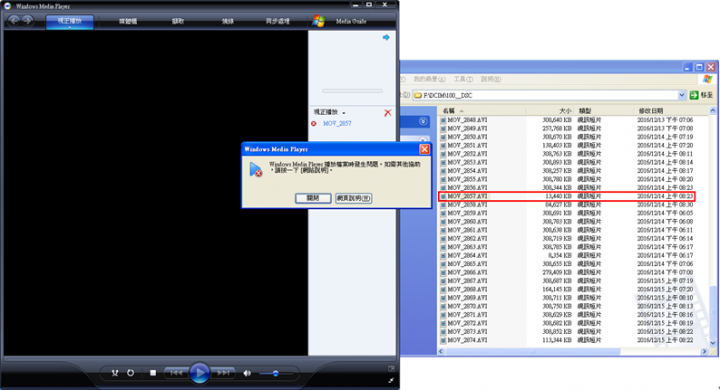Select file MOV_2849.AVI

(x=467, y=129)
